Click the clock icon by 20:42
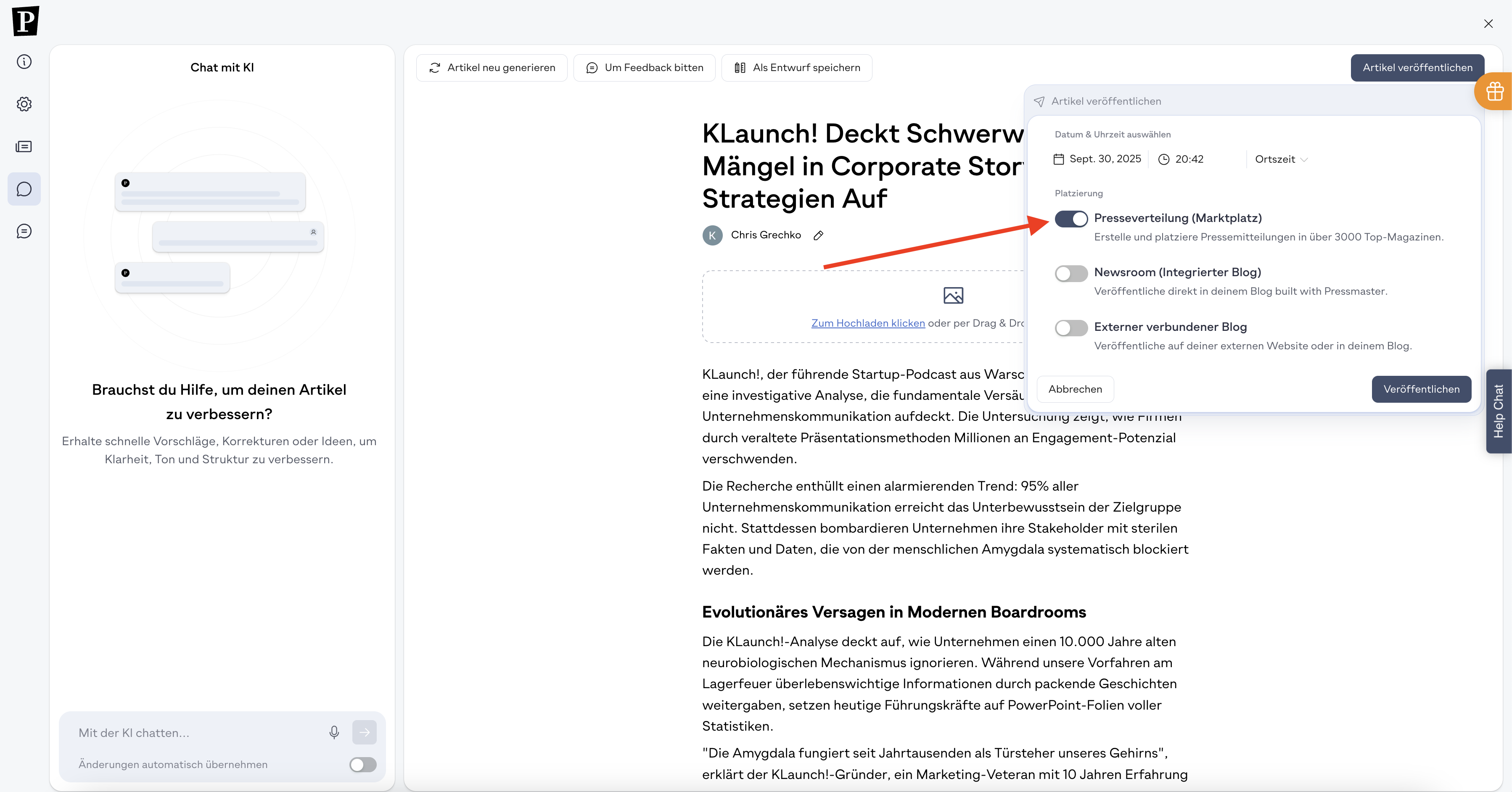The width and height of the screenshot is (1512, 792). tap(1164, 159)
